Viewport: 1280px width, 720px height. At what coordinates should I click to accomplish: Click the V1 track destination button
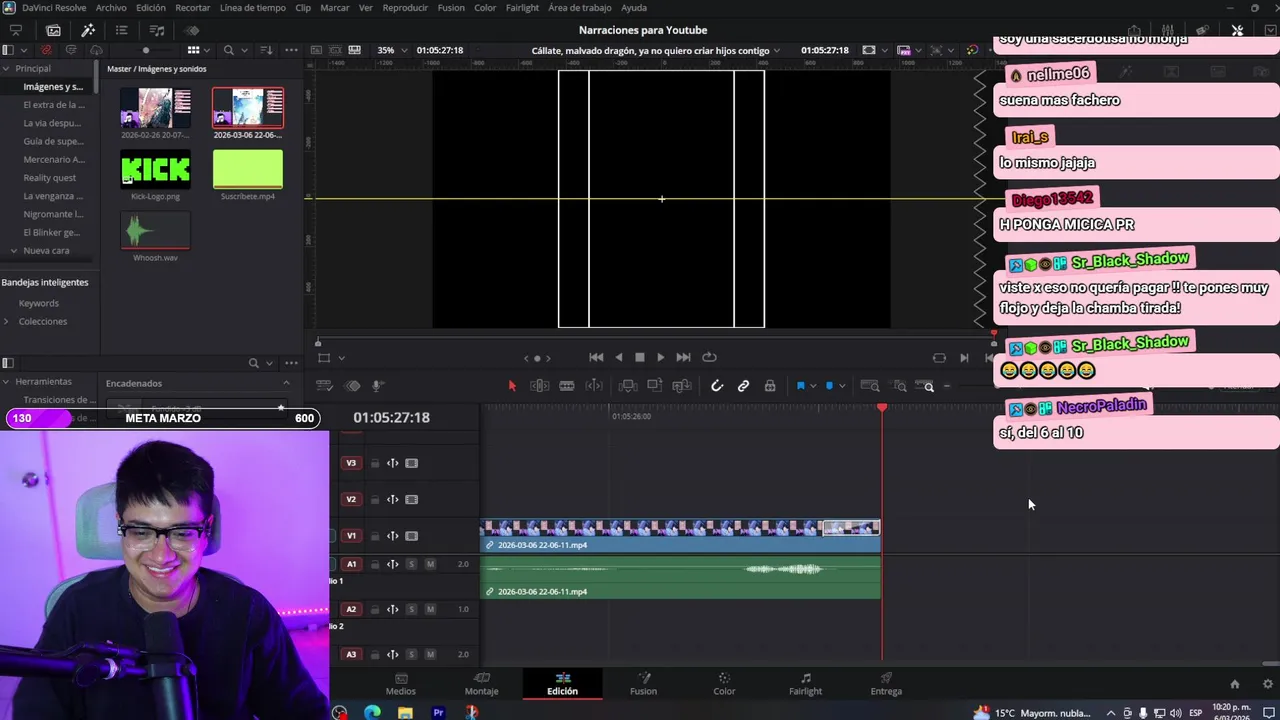pyautogui.click(x=351, y=536)
